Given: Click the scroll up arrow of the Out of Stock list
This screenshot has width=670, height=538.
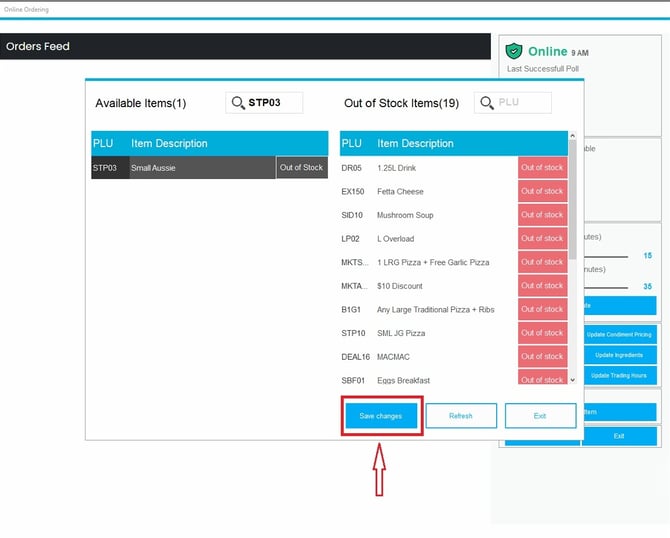Looking at the screenshot, I should point(573,135).
